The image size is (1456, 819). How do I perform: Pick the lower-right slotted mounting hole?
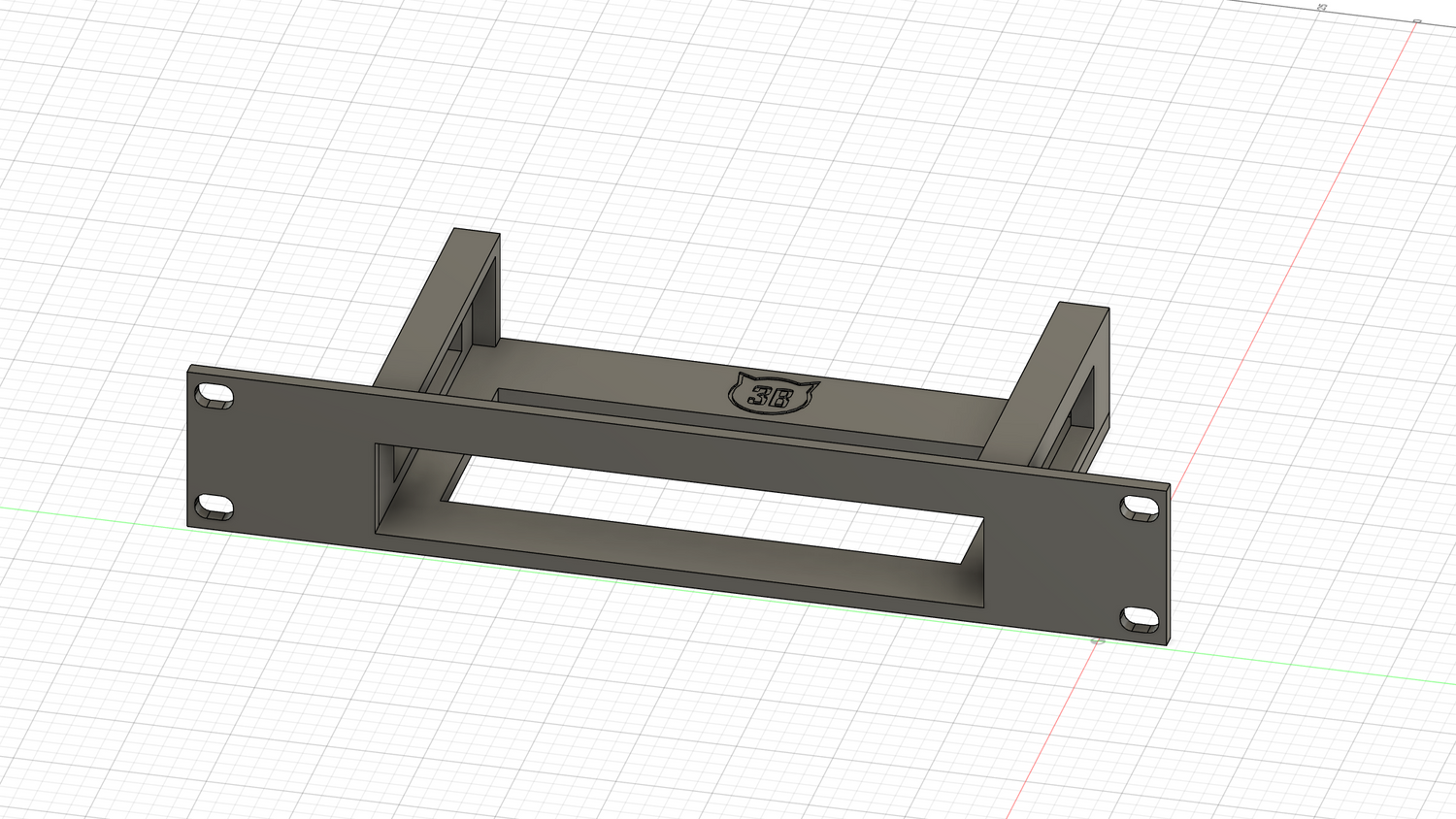1140,618
